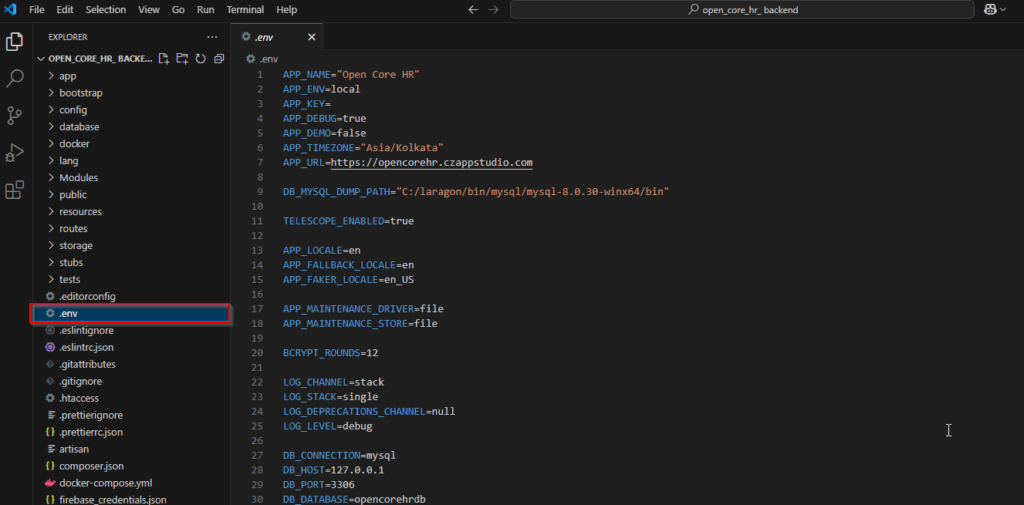Expand the app folder

(x=131, y=76)
